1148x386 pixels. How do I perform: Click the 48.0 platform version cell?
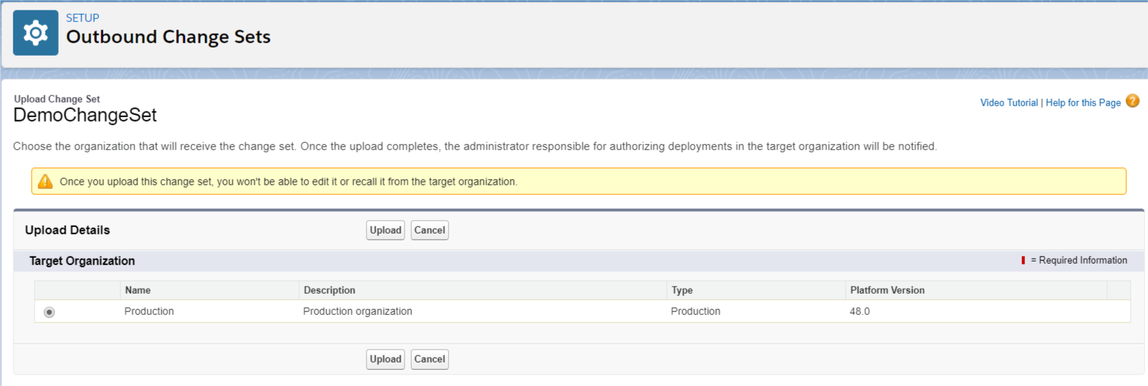(860, 311)
